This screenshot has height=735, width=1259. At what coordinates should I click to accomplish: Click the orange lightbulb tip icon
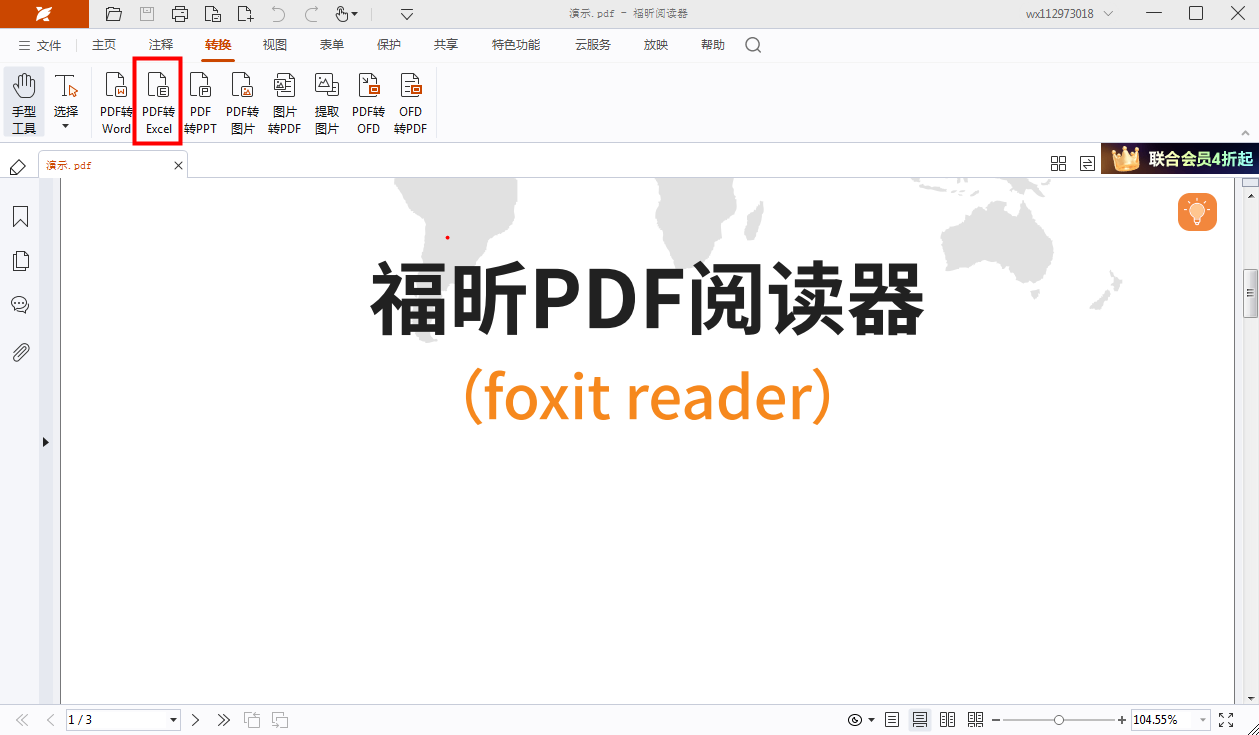click(1197, 212)
